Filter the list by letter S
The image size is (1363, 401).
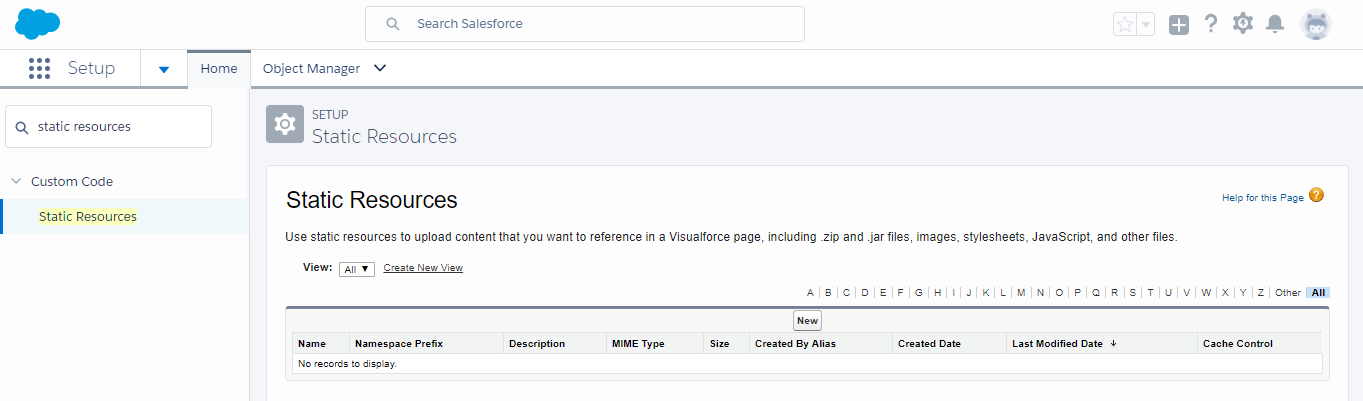(x=1132, y=293)
